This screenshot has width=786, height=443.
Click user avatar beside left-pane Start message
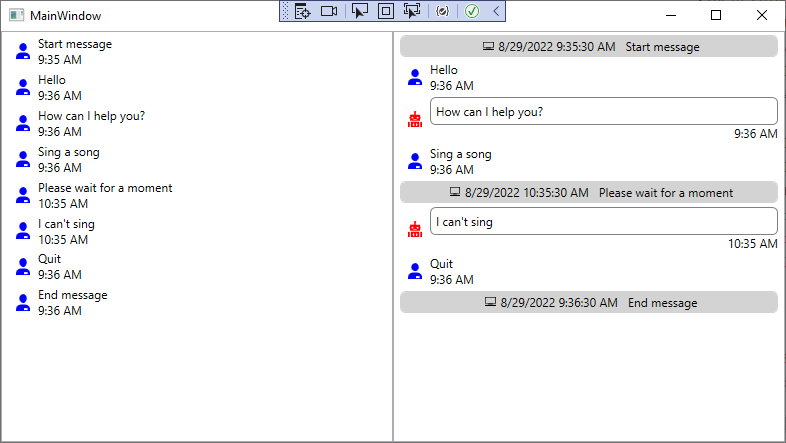coord(23,51)
